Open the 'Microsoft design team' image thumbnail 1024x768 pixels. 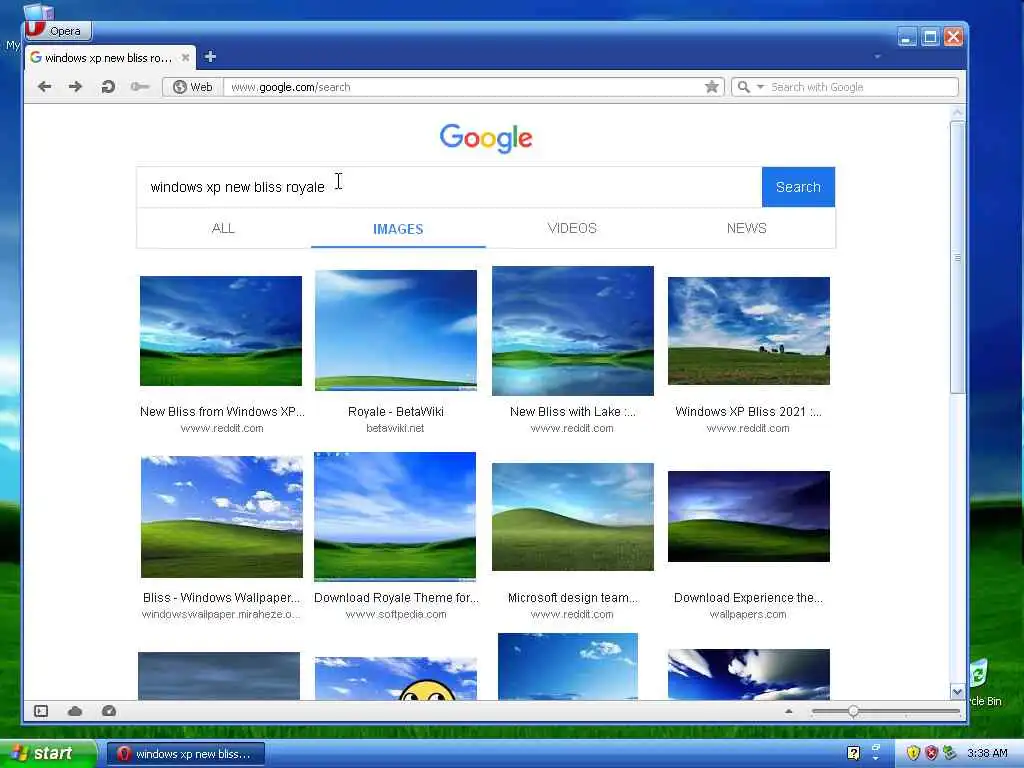pos(573,517)
